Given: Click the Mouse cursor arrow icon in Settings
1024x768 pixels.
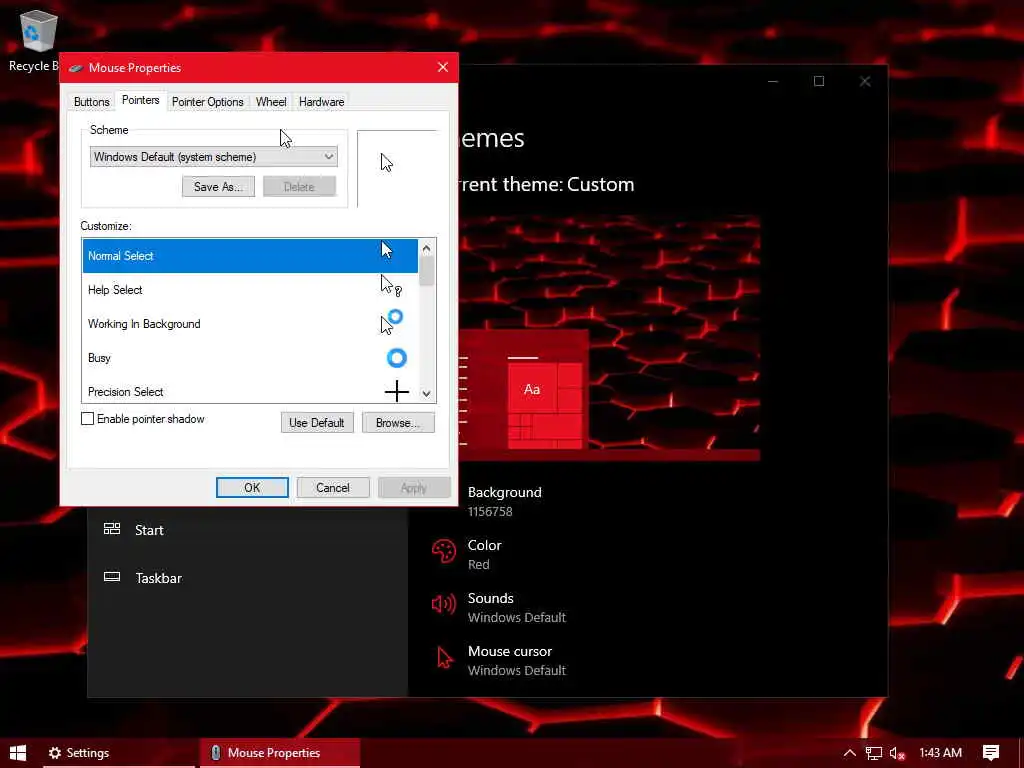Looking at the screenshot, I should click(x=444, y=658).
